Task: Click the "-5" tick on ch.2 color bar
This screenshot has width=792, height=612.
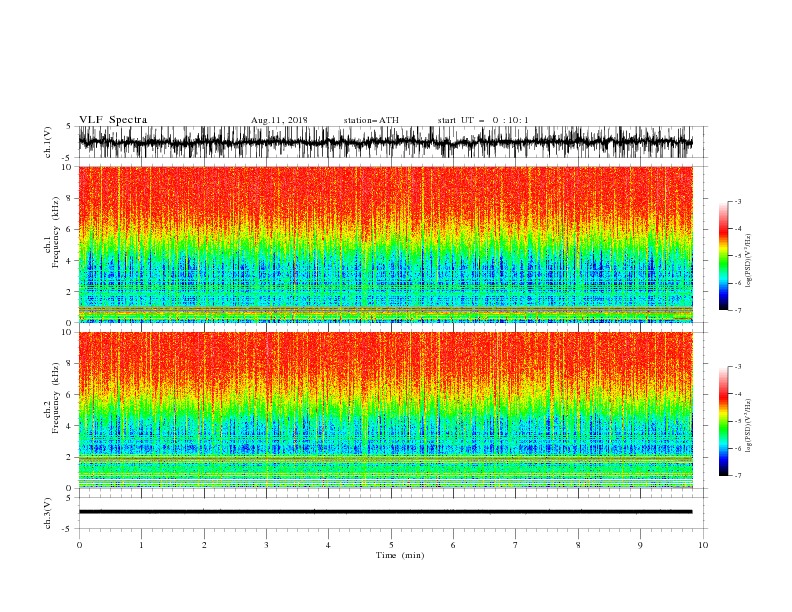Action: pos(738,421)
